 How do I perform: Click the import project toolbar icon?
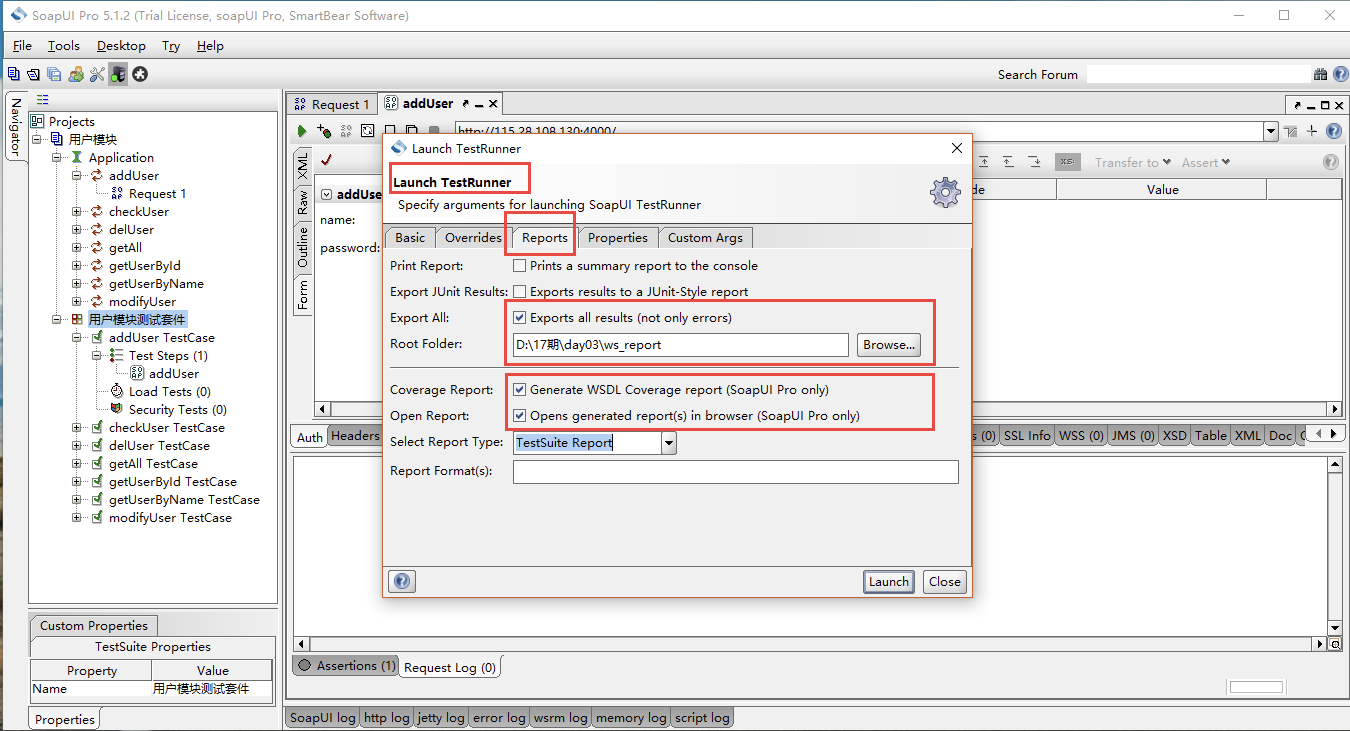(33, 74)
